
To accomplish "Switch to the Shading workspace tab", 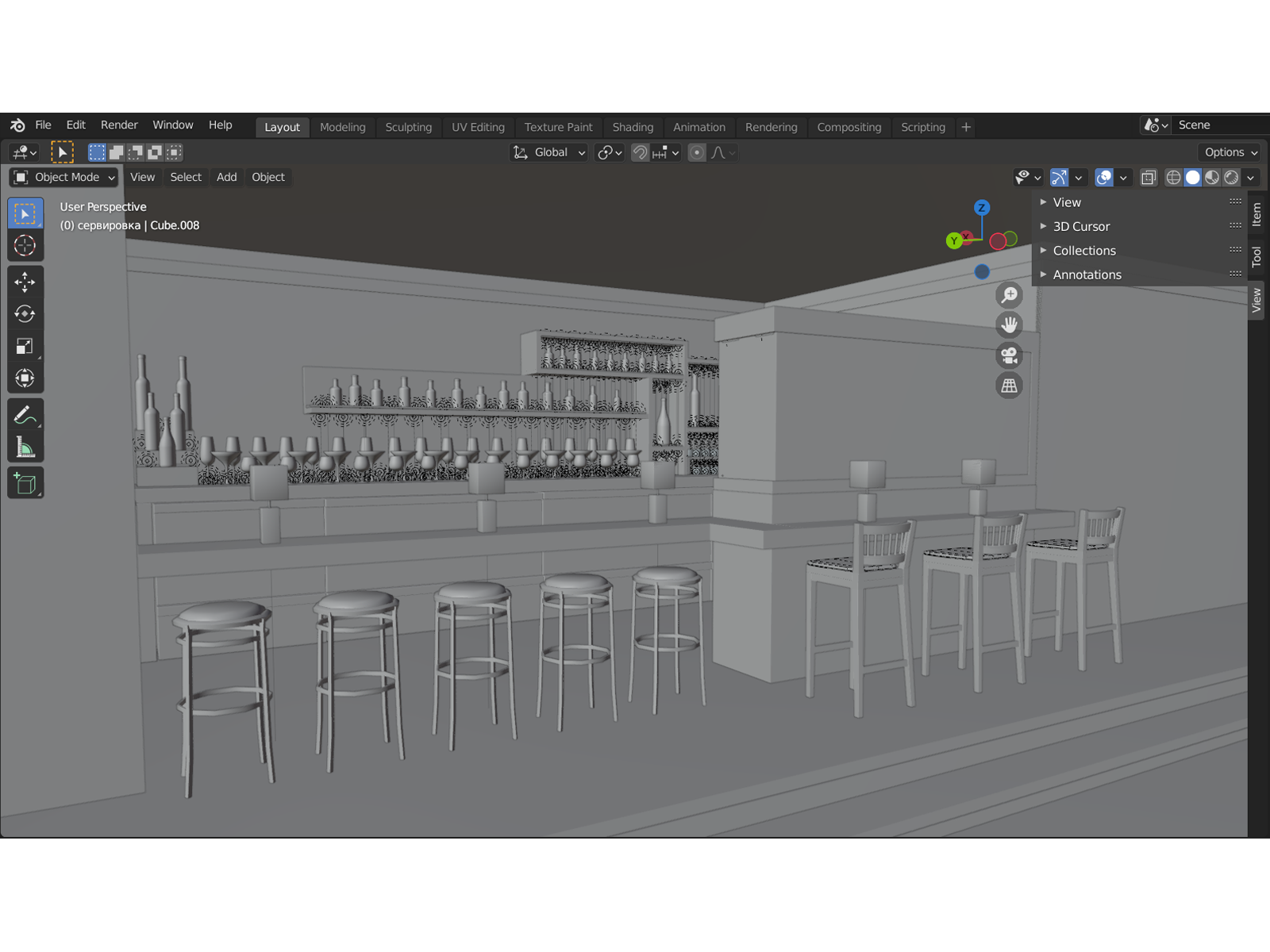I will coord(633,127).
